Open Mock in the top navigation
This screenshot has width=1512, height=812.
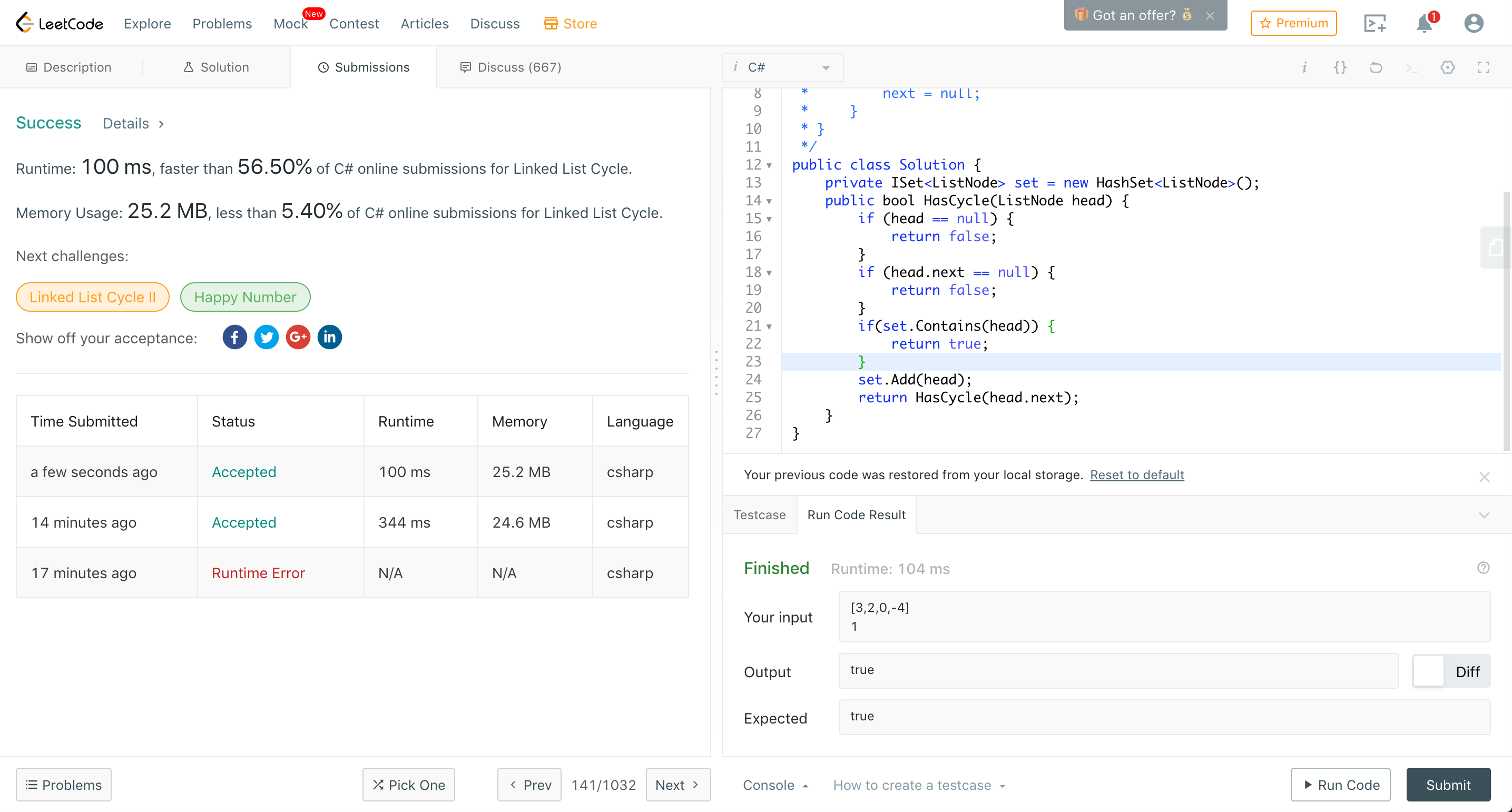click(290, 24)
